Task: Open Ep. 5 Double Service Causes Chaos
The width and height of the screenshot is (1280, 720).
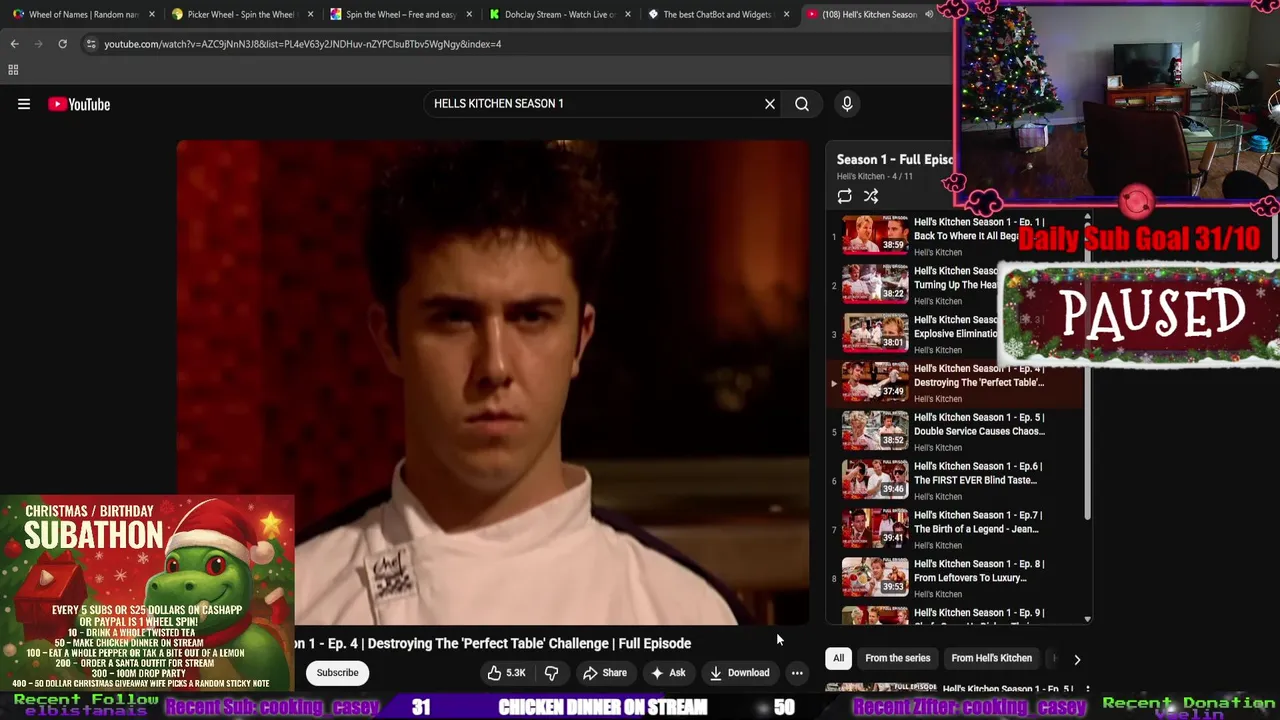Action: 955,431
